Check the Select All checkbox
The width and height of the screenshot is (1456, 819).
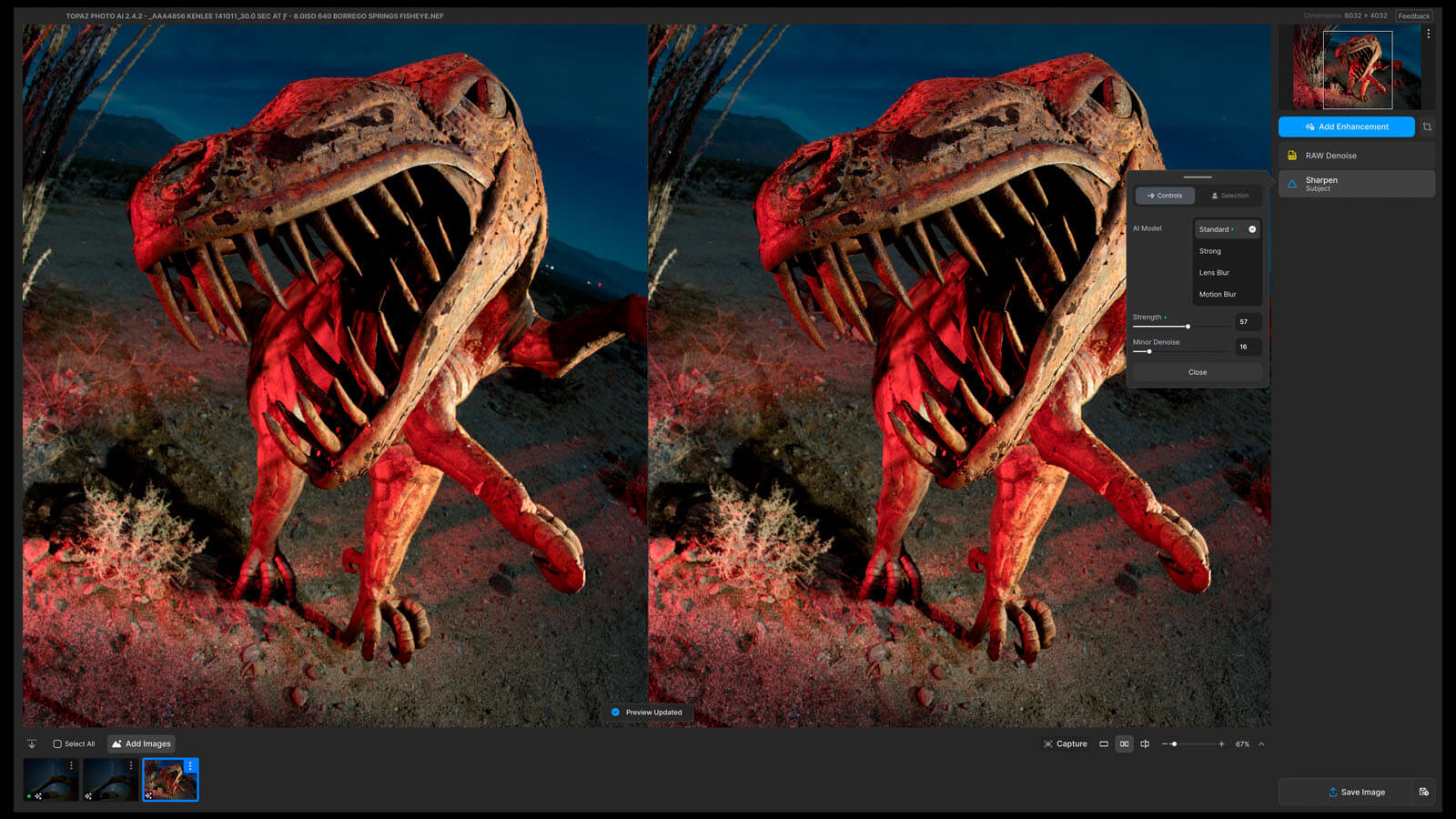click(x=57, y=744)
